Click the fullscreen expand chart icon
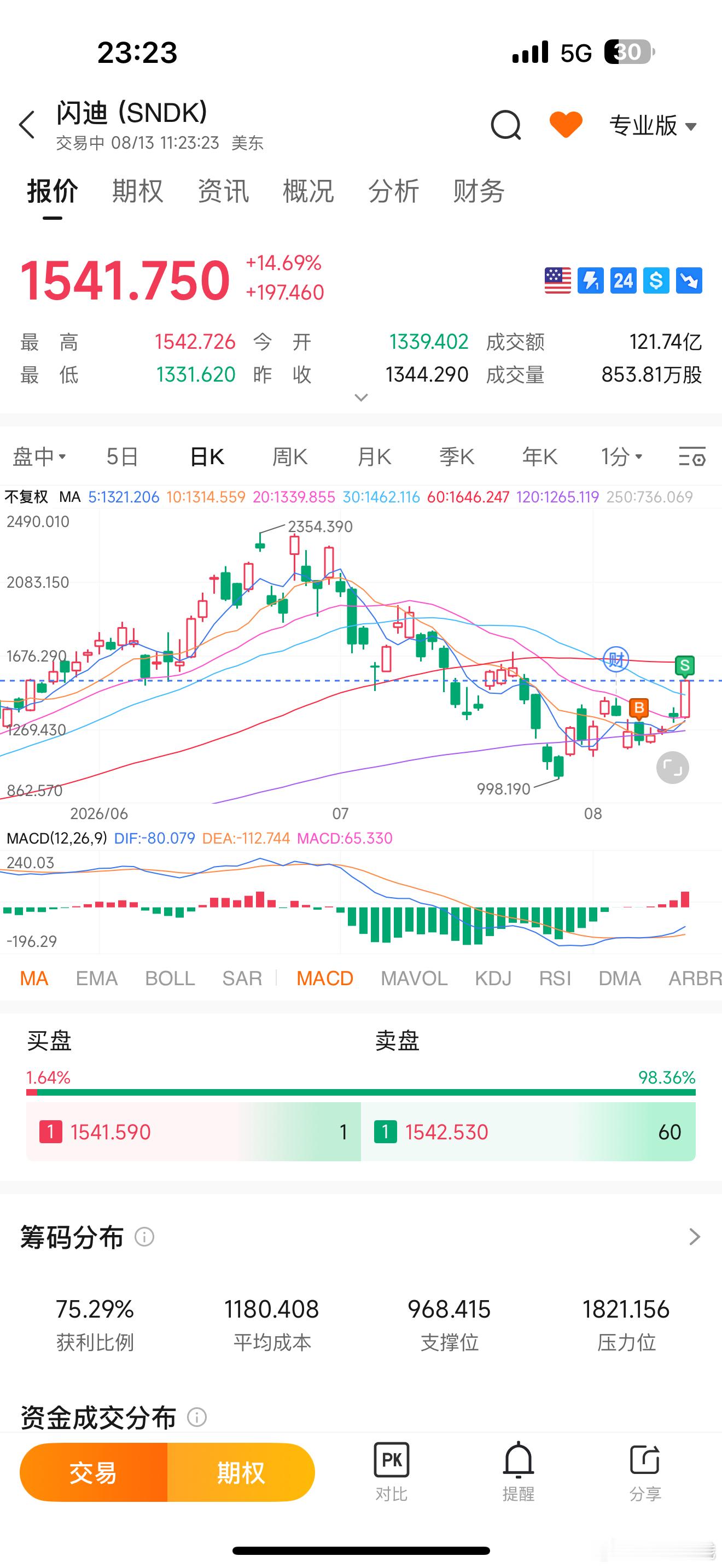 [x=673, y=768]
